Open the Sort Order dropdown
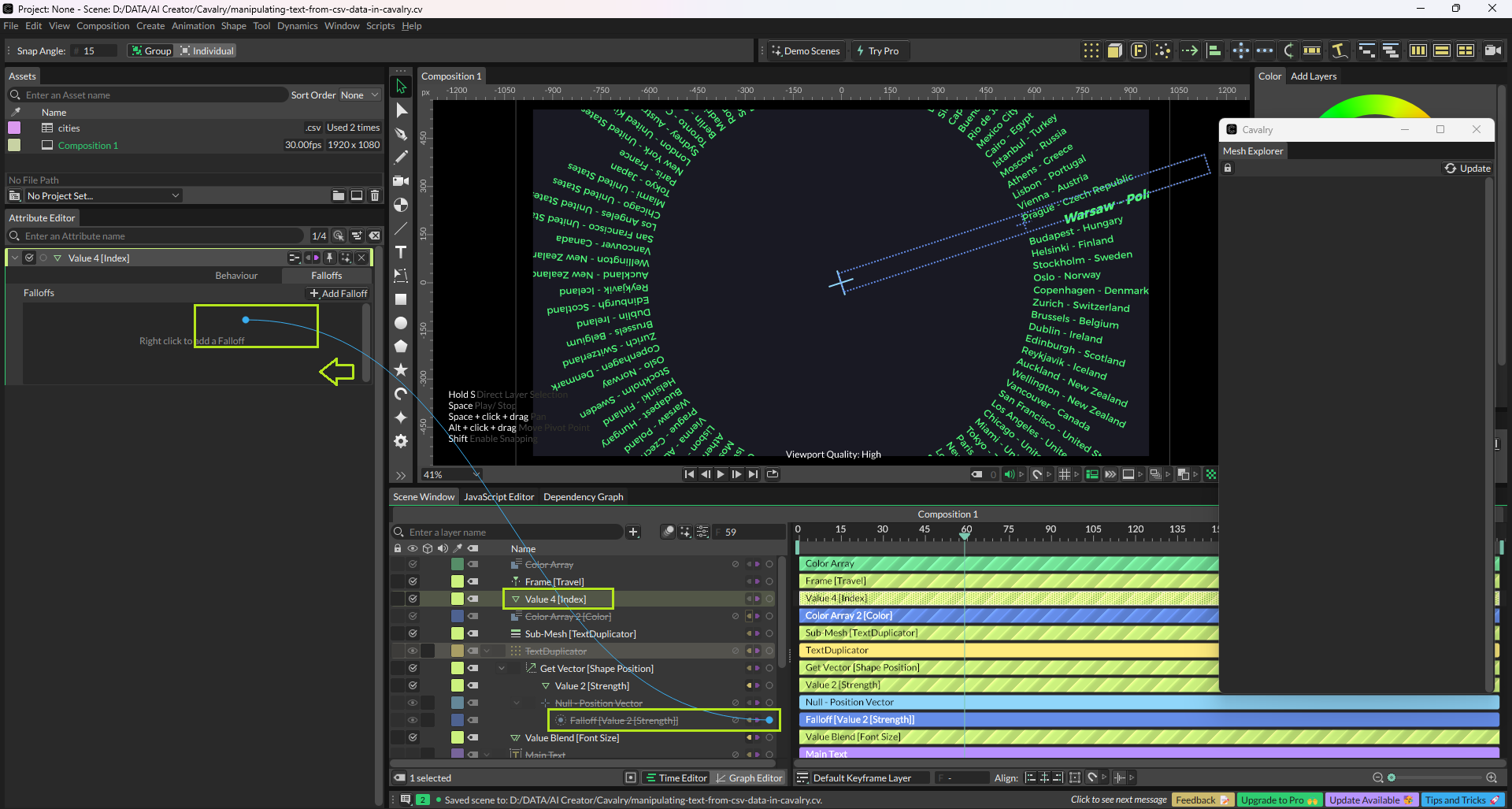The width and height of the screenshot is (1512, 809). click(x=359, y=95)
